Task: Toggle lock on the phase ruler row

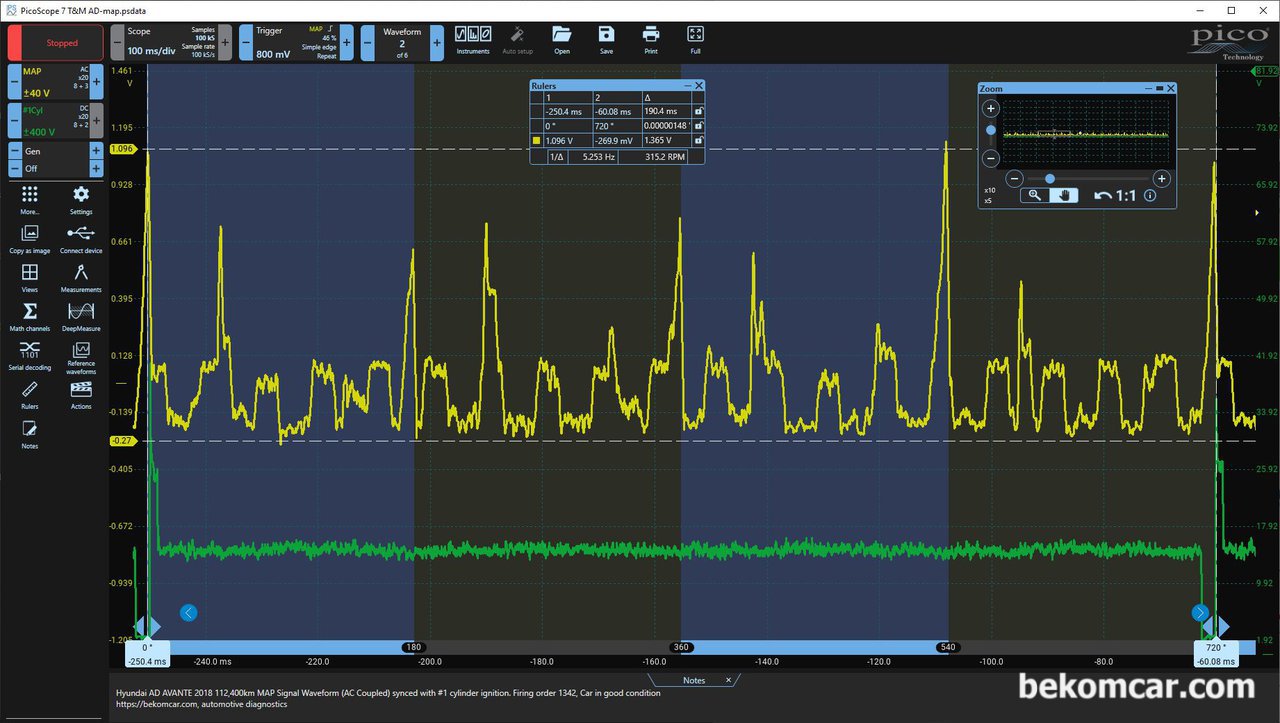Action: pos(698,126)
